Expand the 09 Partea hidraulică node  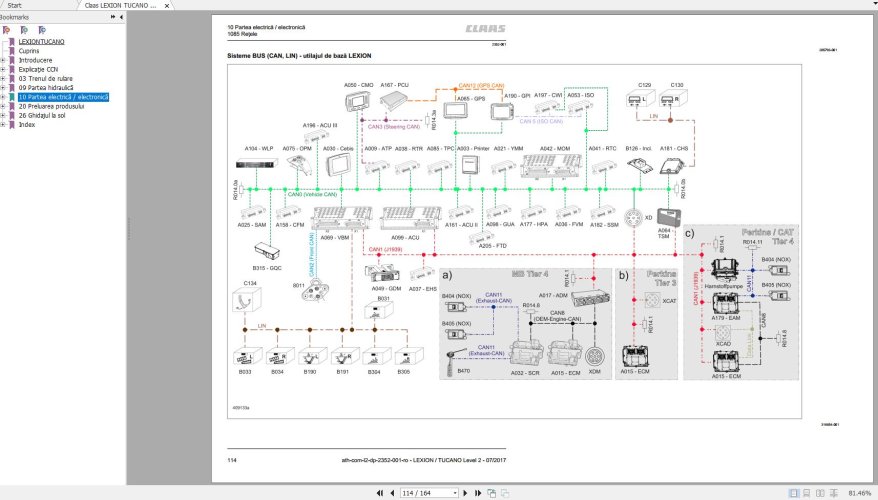[x=3, y=88]
